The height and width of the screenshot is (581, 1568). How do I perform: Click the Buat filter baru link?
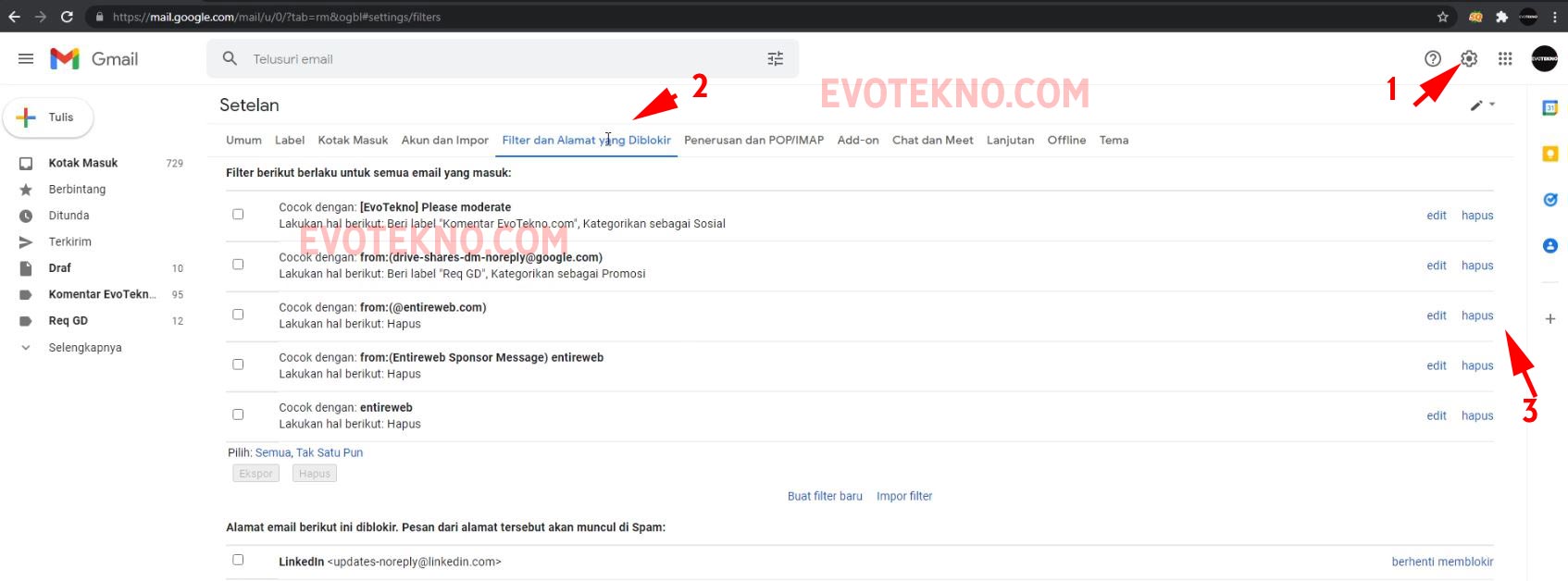tap(825, 497)
